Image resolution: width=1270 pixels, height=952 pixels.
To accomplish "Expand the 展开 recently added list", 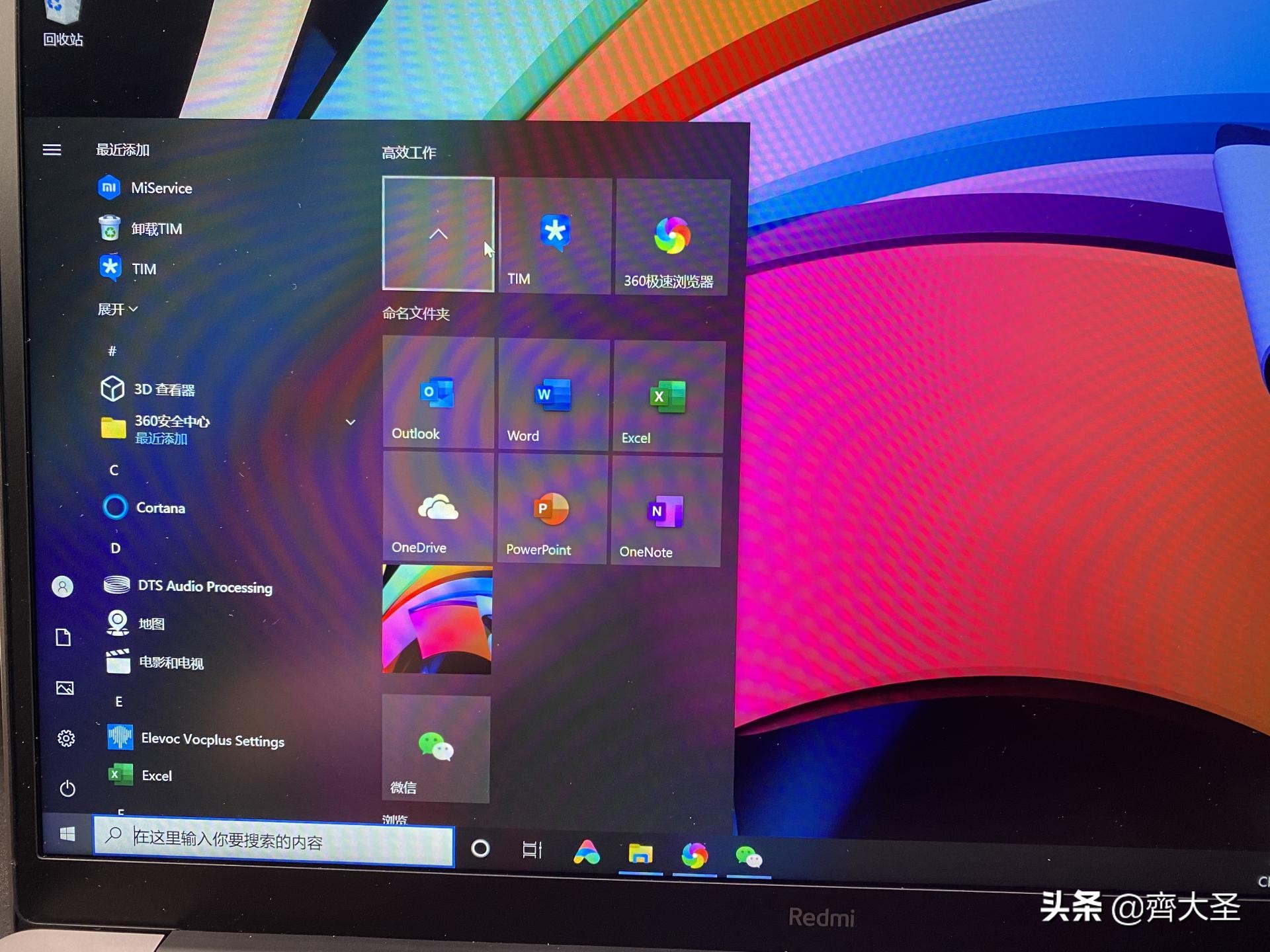I will pos(118,309).
